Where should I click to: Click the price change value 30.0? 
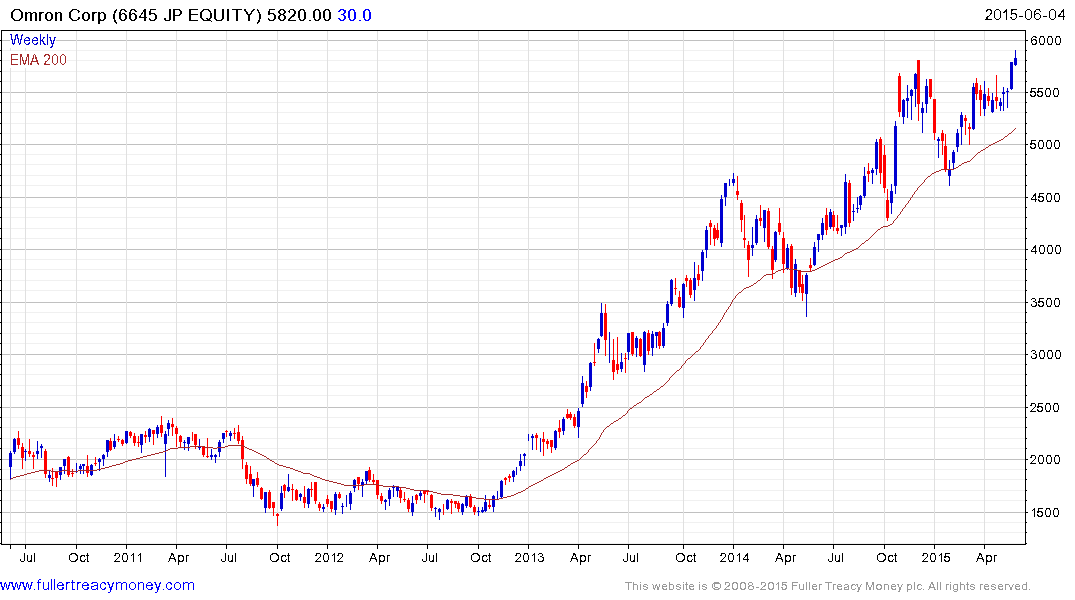tap(354, 15)
